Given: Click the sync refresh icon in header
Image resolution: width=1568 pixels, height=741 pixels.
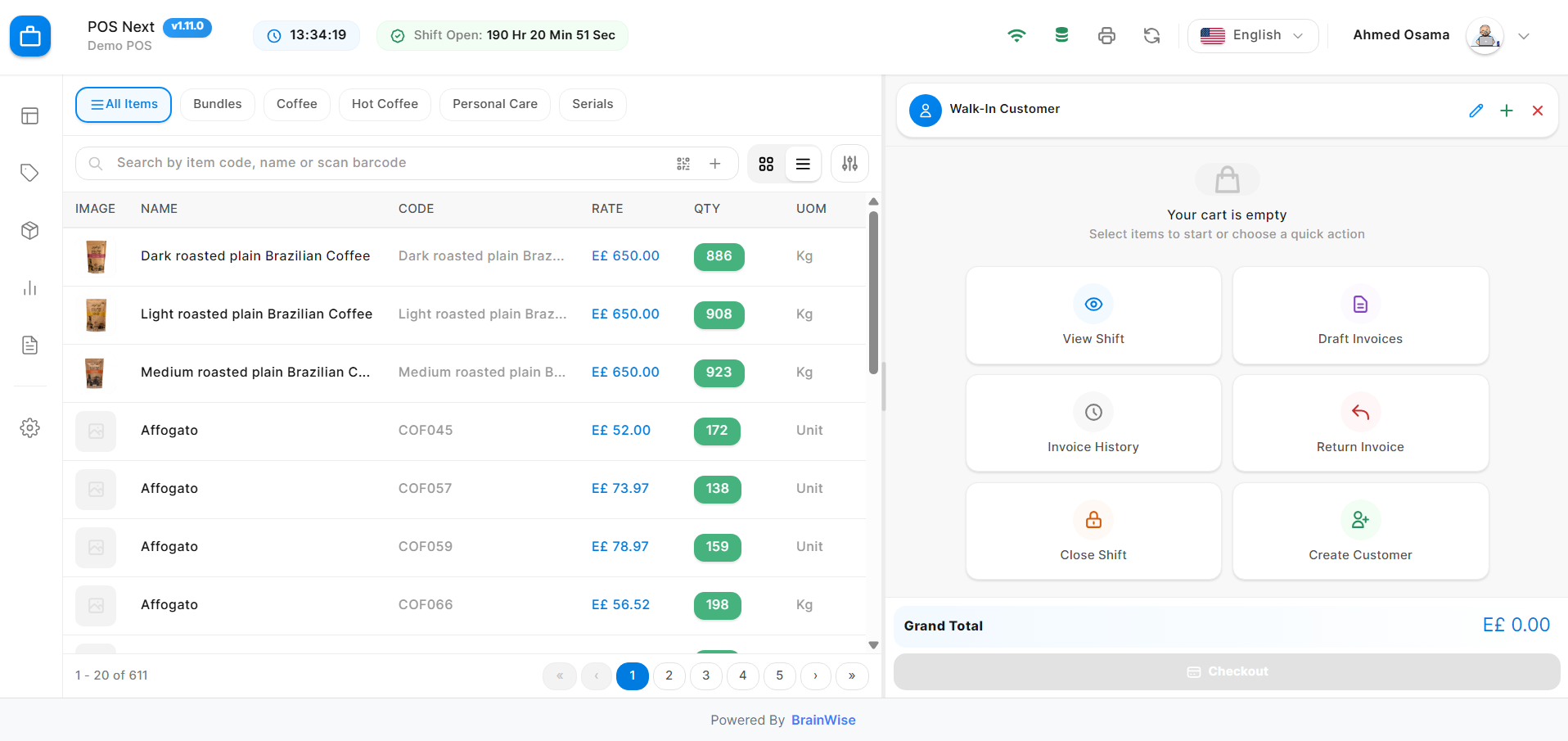Looking at the screenshot, I should pyautogui.click(x=1151, y=36).
